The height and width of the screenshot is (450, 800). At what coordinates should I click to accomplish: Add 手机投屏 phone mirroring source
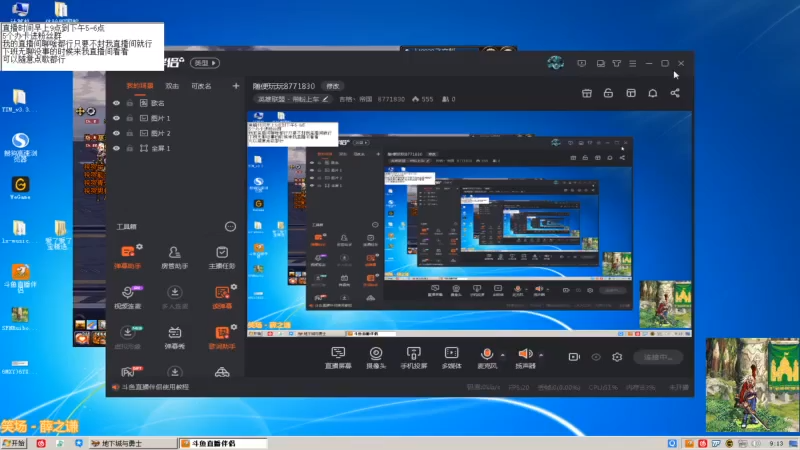pos(414,358)
